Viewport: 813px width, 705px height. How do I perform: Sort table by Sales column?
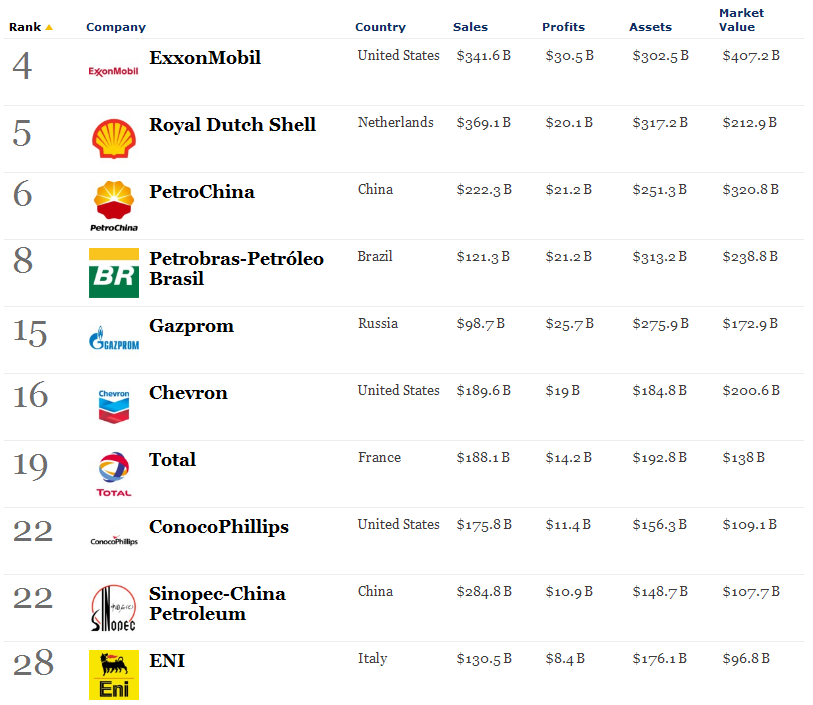pos(470,27)
